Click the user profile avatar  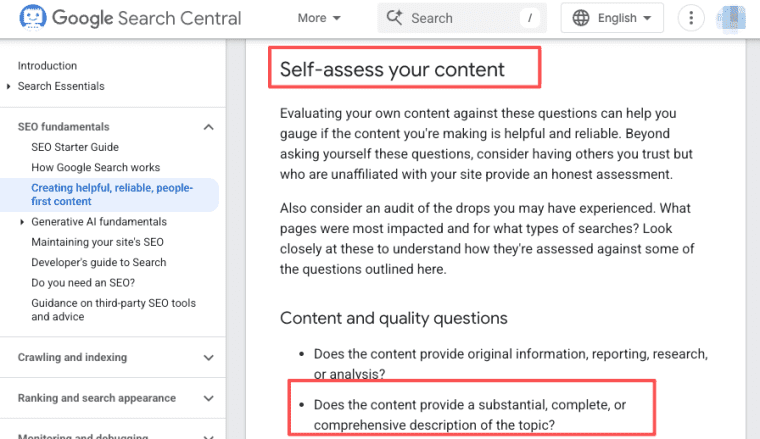click(x=731, y=19)
